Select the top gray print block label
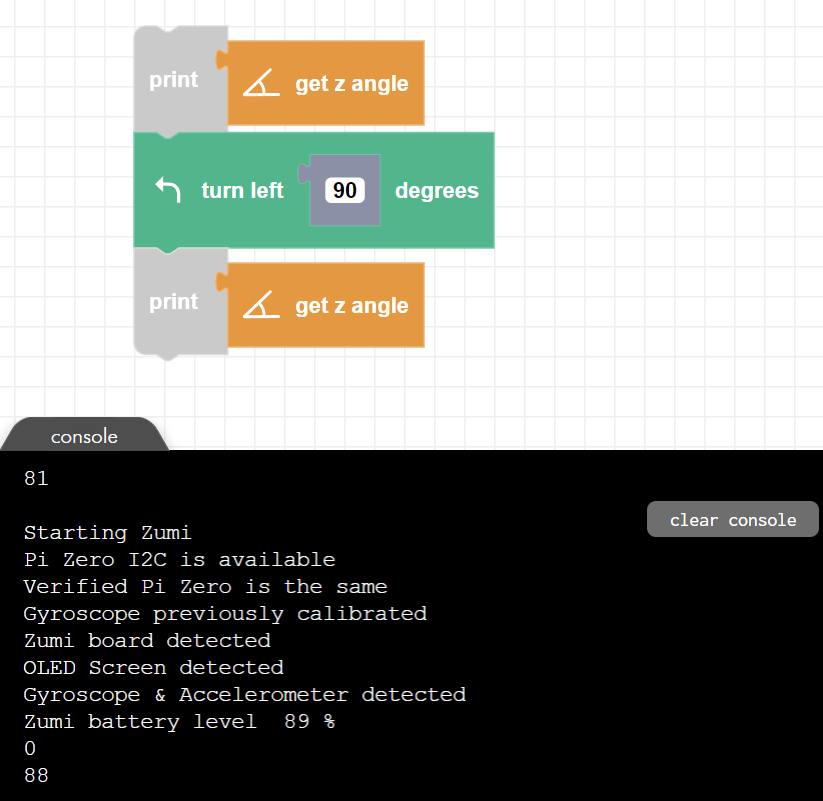Image resolution: width=823 pixels, height=801 pixels. [x=174, y=80]
